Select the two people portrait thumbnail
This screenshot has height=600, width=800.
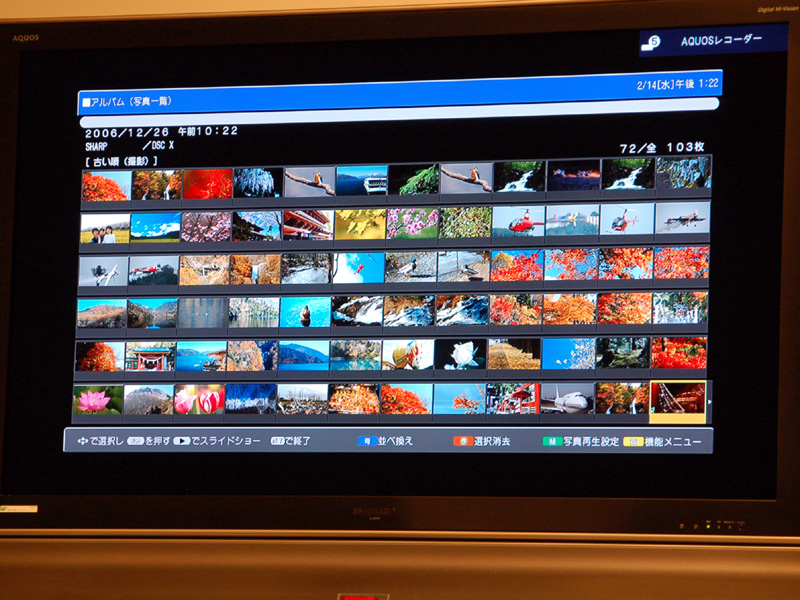coord(104,227)
